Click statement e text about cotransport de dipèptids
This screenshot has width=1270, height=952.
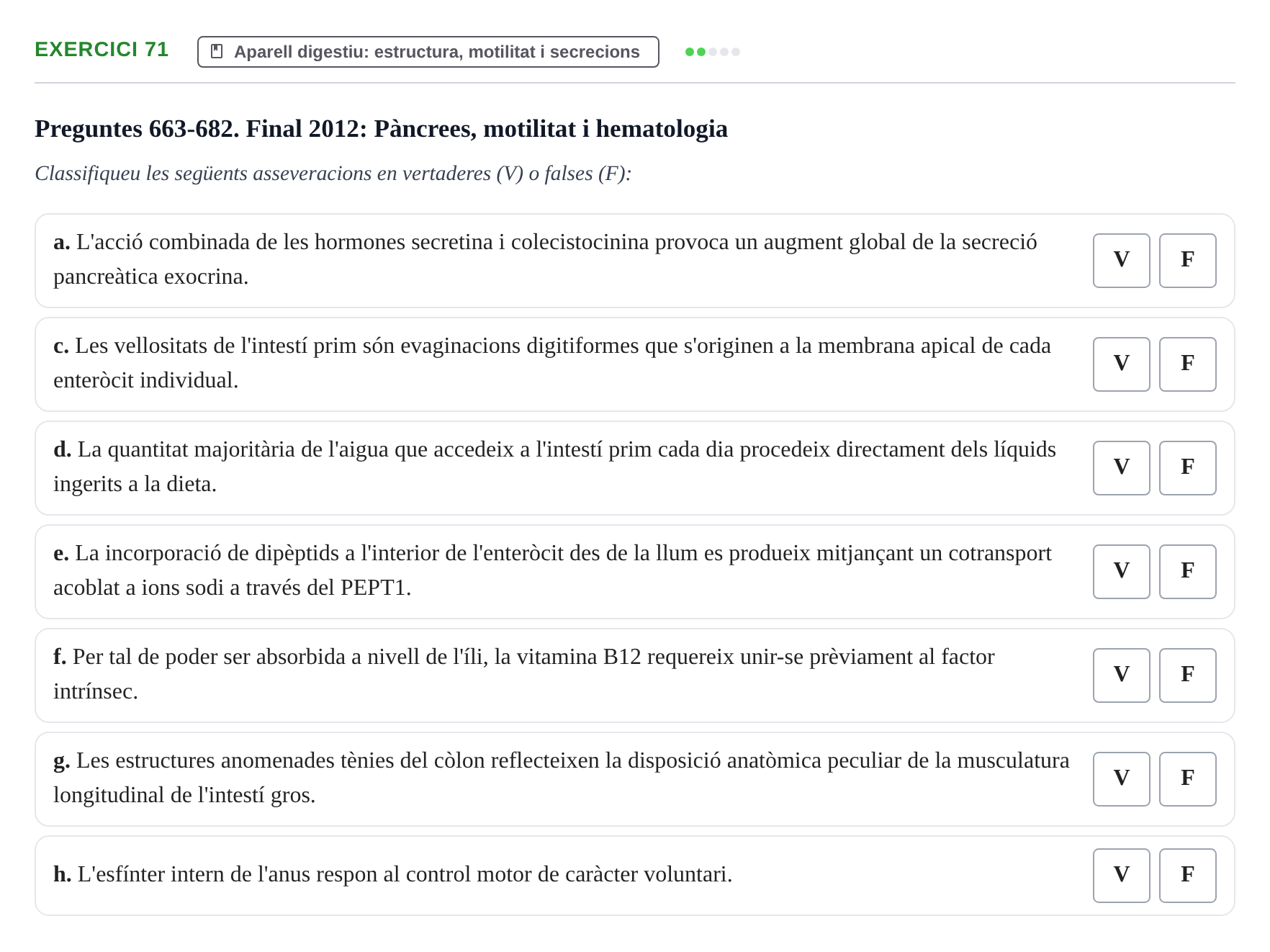(x=552, y=570)
